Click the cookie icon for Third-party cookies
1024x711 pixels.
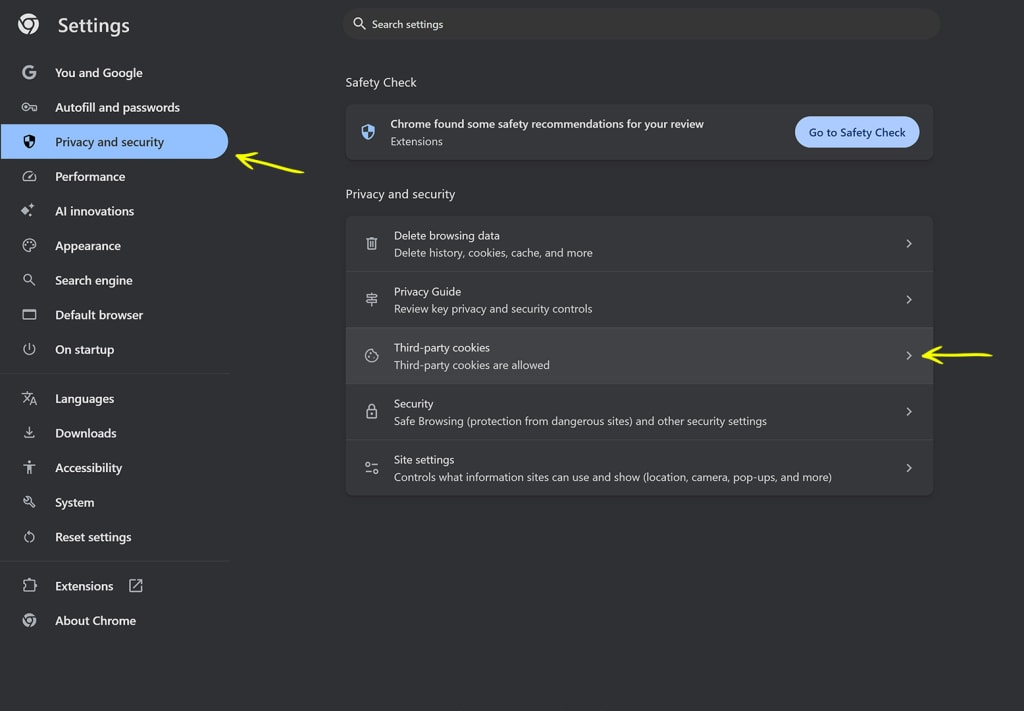372,356
